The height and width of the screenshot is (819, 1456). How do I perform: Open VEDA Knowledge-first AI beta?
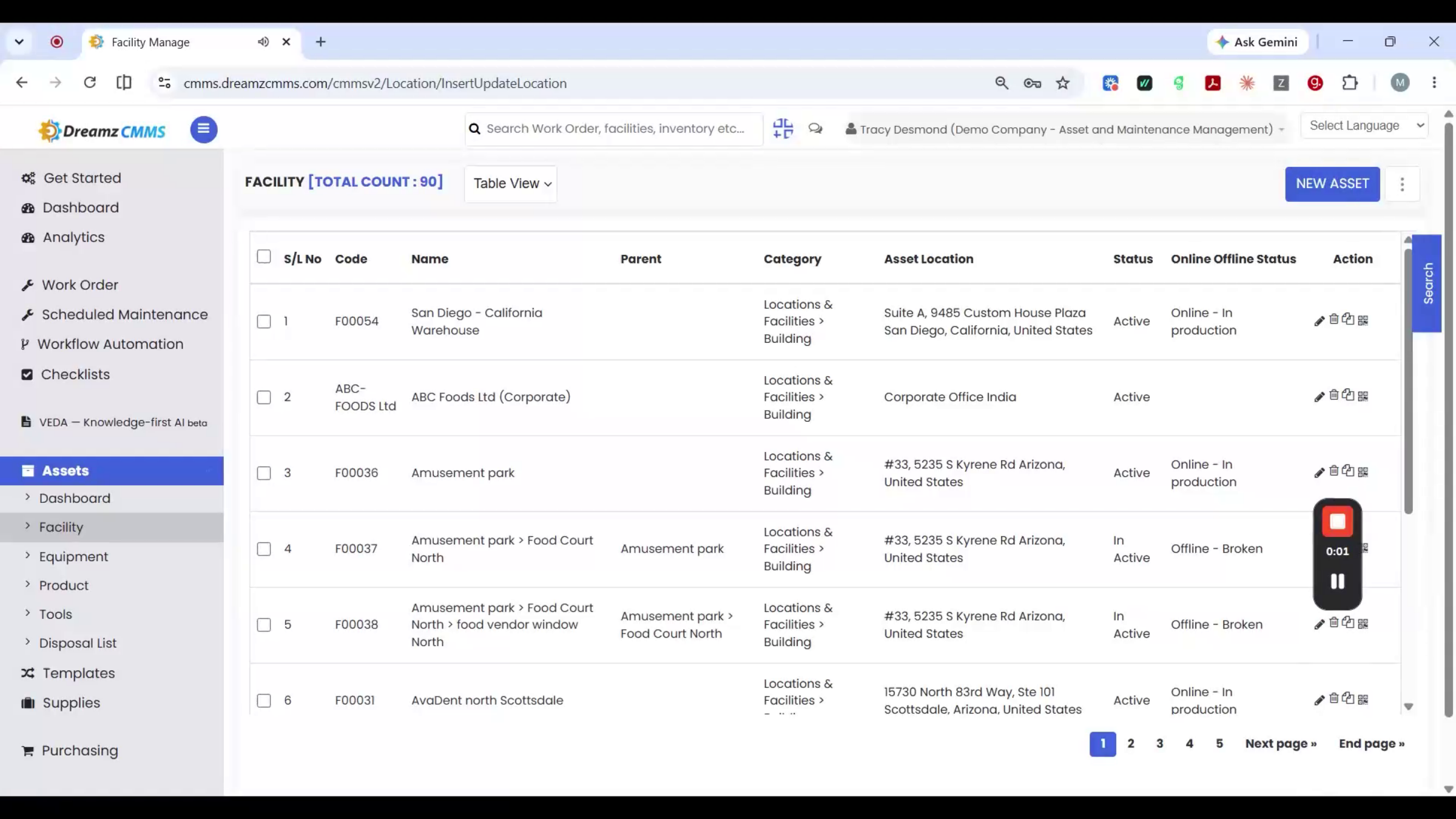click(114, 422)
